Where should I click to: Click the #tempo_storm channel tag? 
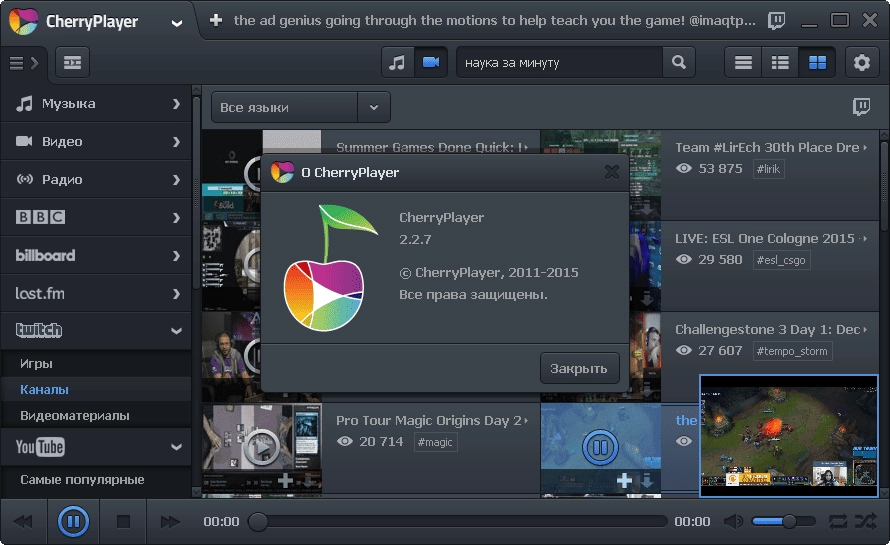pyautogui.click(x=792, y=351)
